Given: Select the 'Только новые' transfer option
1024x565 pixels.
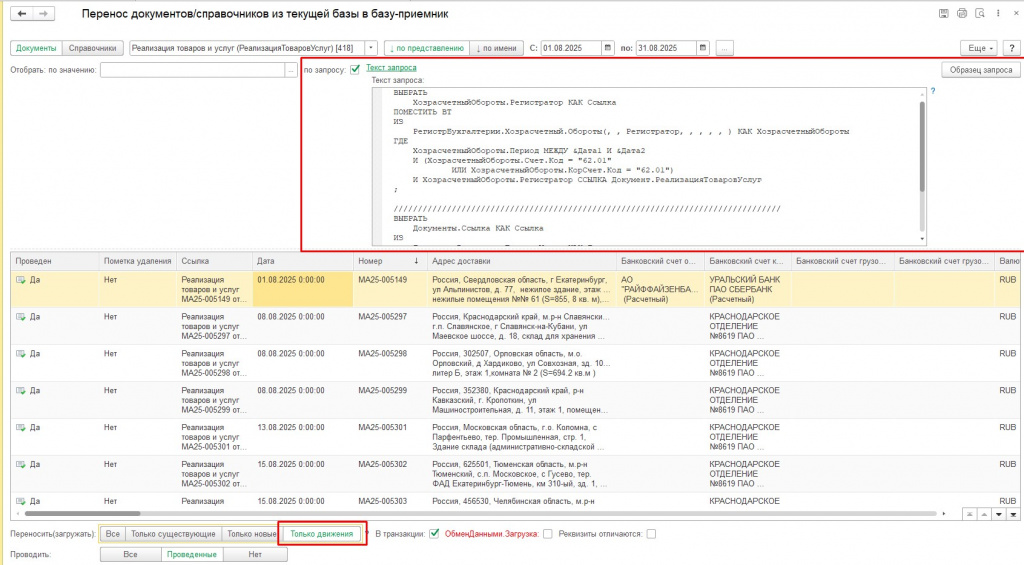Looking at the screenshot, I should [251, 534].
